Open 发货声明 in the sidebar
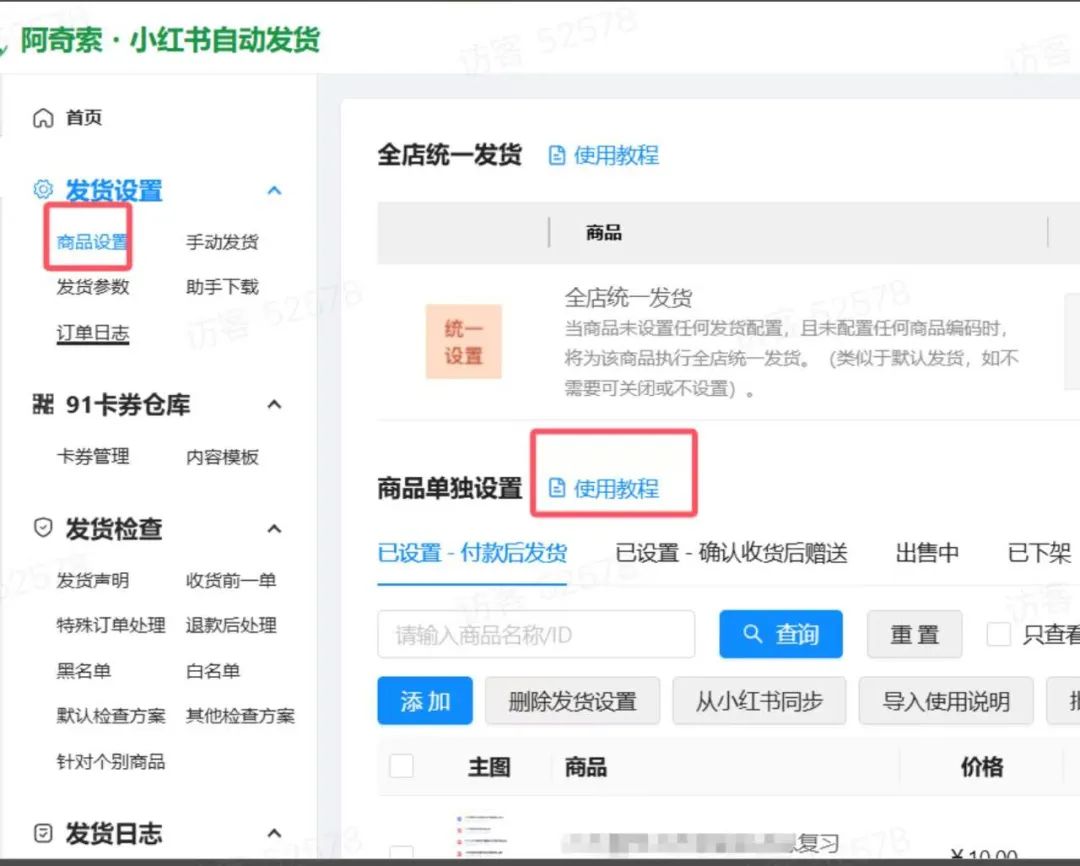Image resolution: width=1080 pixels, height=866 pixels. [92, 581]
